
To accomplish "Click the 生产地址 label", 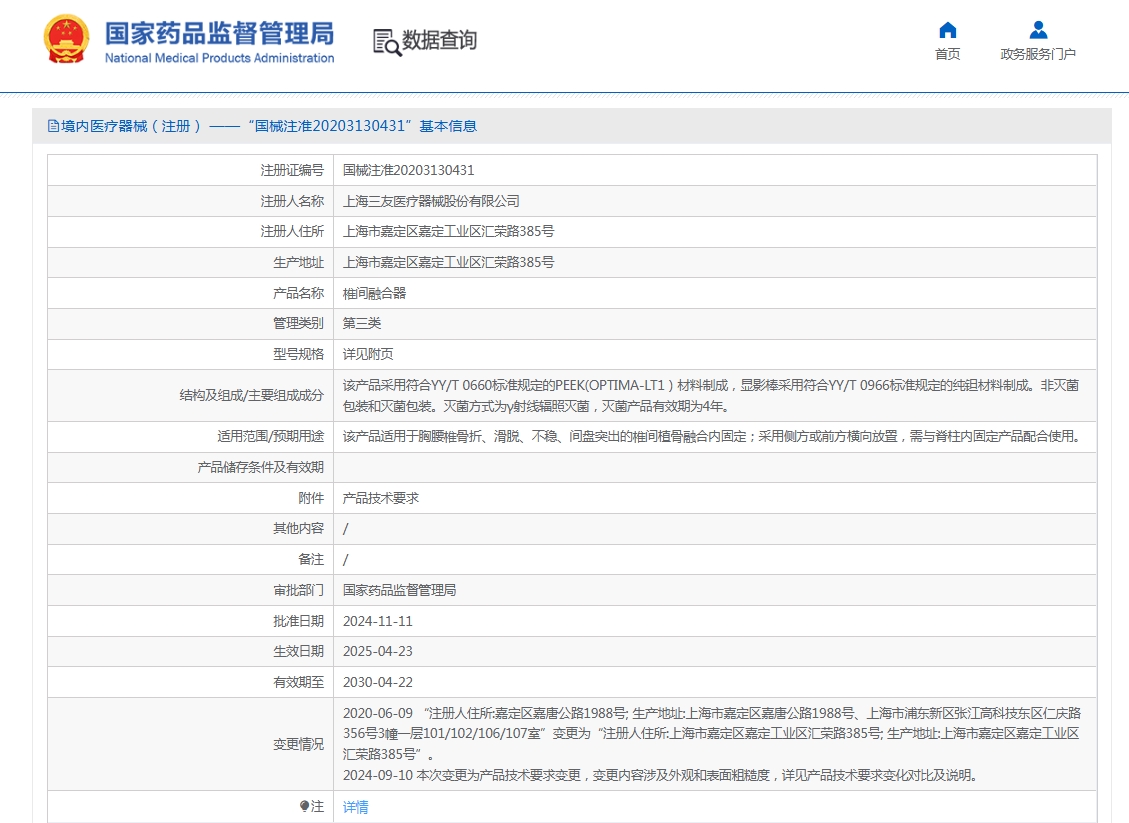I will click(x=299, y=263).
